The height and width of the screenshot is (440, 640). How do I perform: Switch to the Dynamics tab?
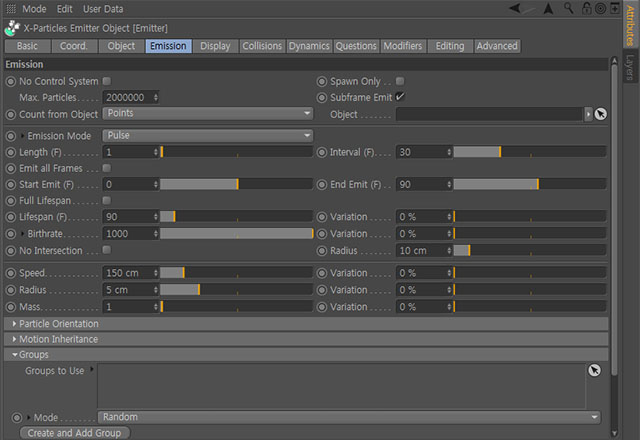pos(309,46)
